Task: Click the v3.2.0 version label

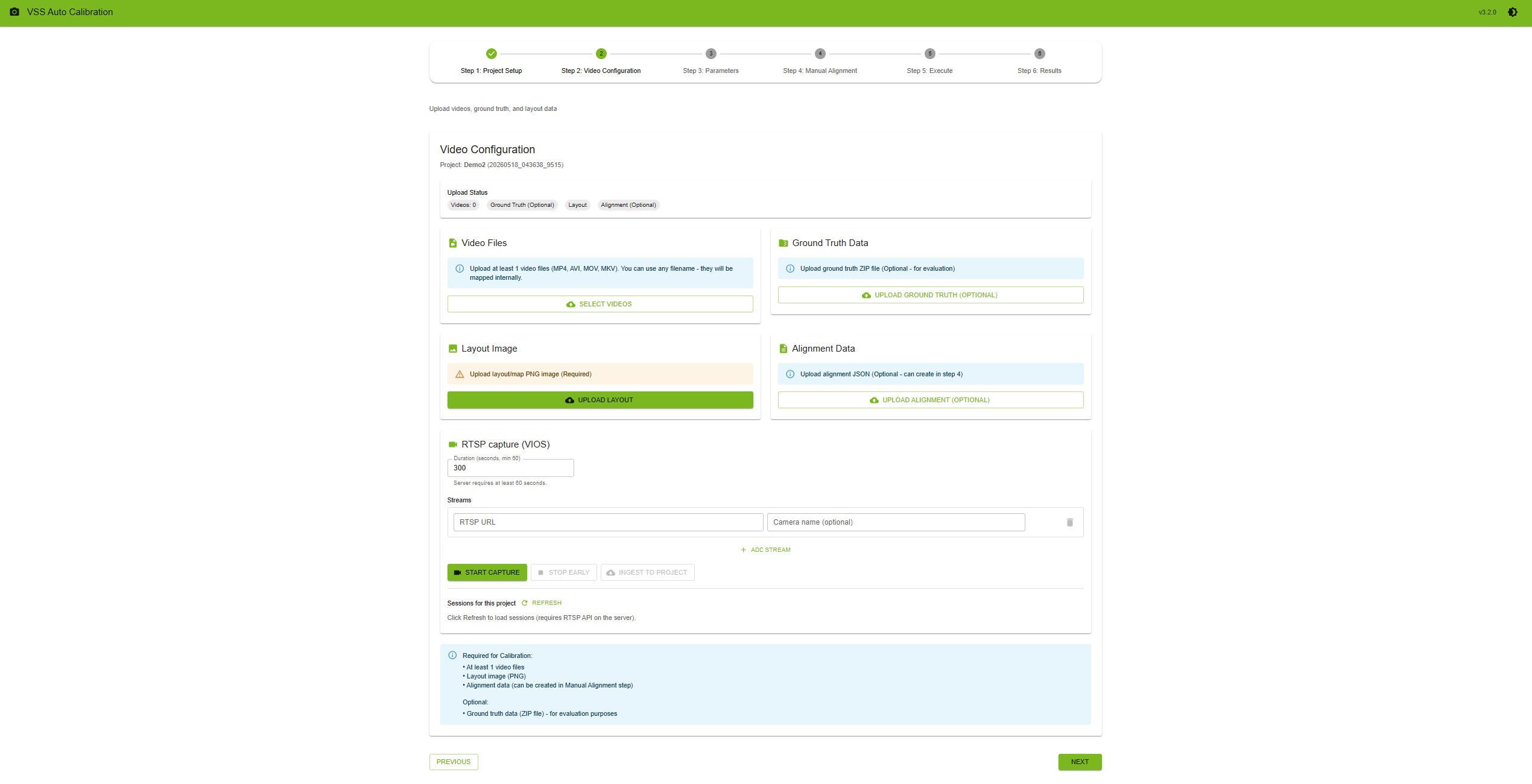Action: coord(1487,12)
